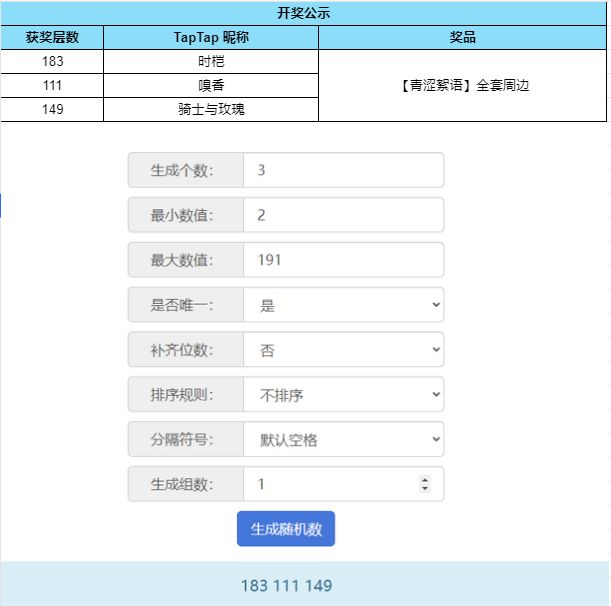Click the 获奖层数 column header
Image resolution: width=611 pixels, height=606 pixels.
[52, 37]
